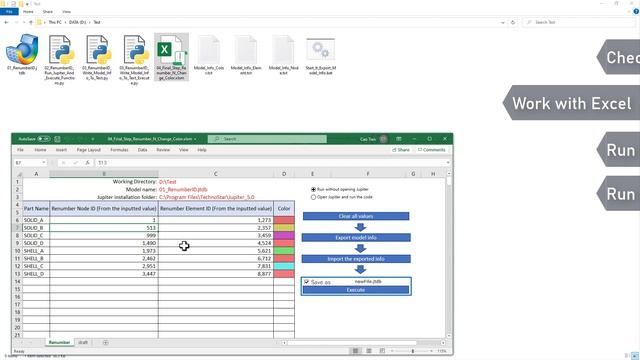Screen dimensions: 640x360
Task: Open the Explorer View tab
Action: 66,12
